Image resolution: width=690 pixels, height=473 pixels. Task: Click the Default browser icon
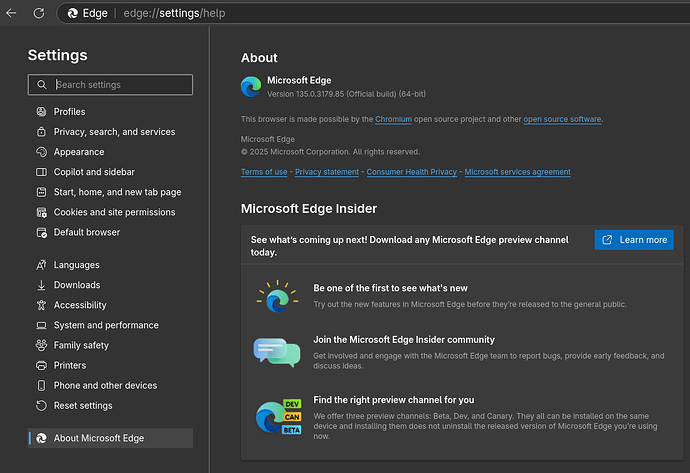pos(41,232)
